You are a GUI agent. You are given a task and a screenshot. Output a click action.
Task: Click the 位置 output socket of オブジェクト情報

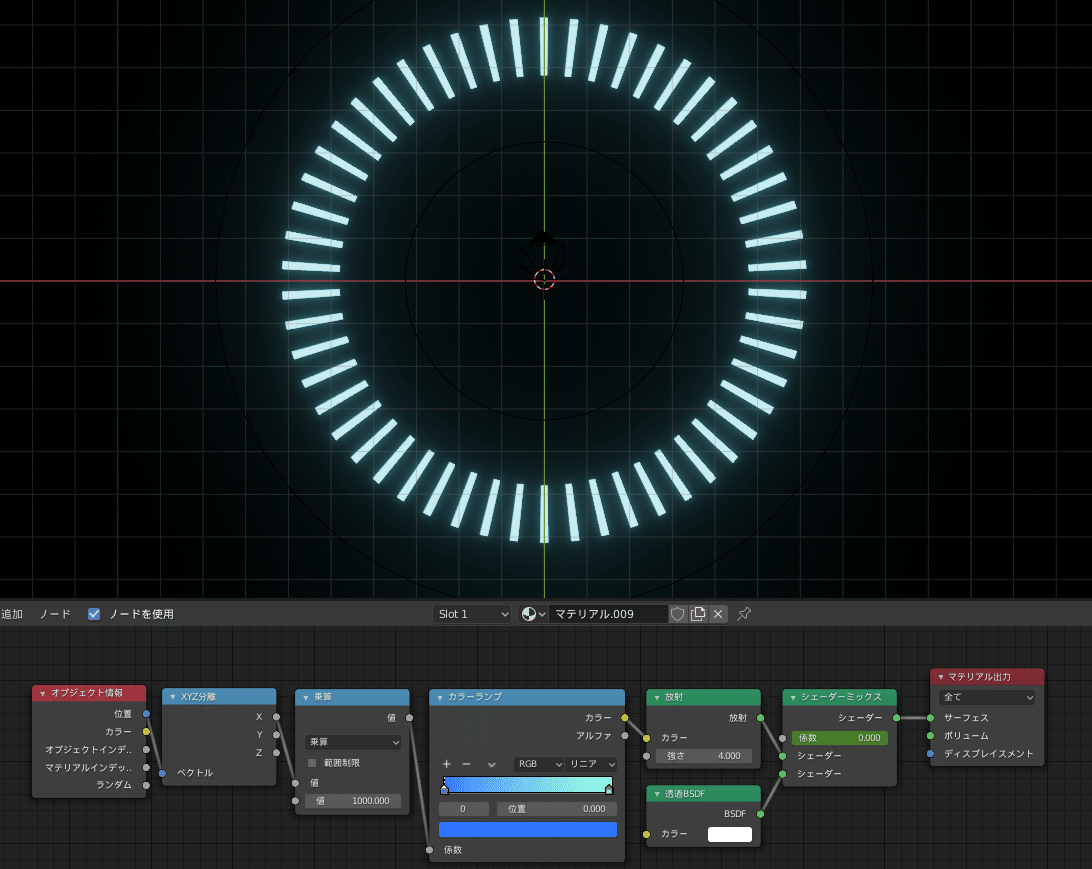(x=146, y=714)
